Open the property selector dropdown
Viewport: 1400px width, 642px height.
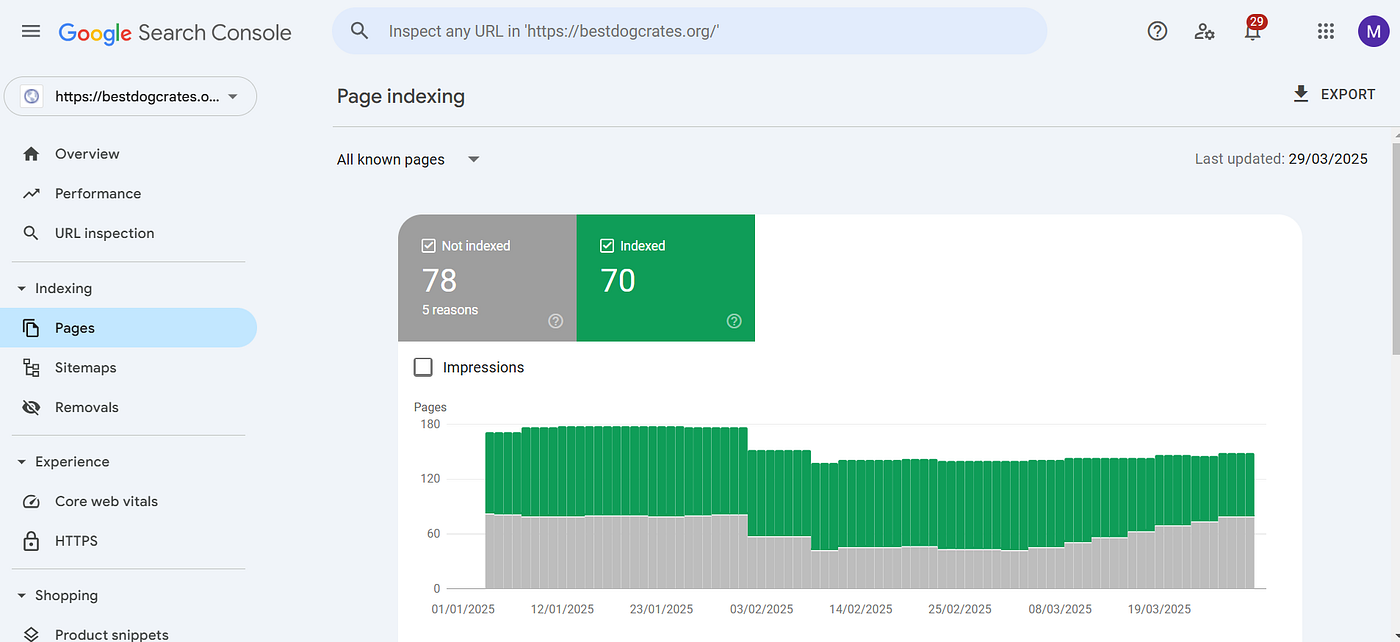point(131,97)
